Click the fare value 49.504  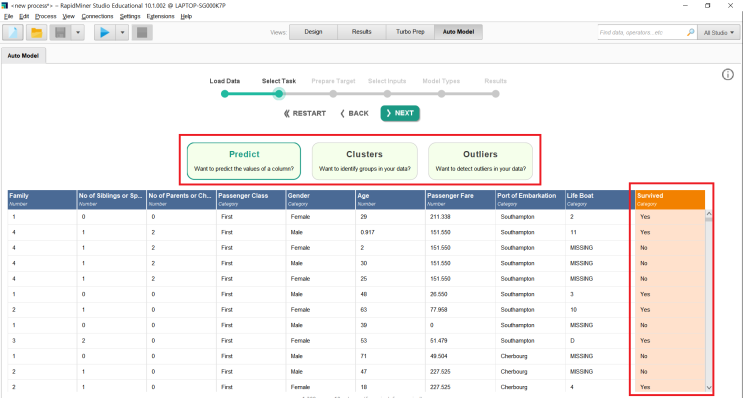(x=439, y=356)
